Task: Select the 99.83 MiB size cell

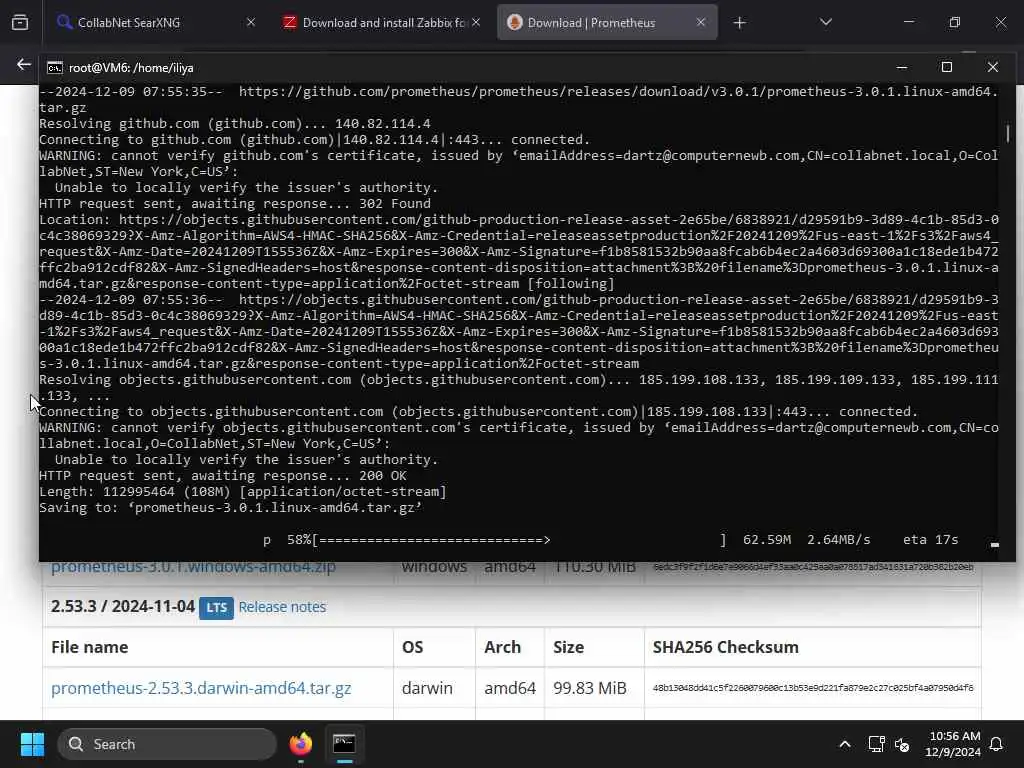Action: click(590, 688)
